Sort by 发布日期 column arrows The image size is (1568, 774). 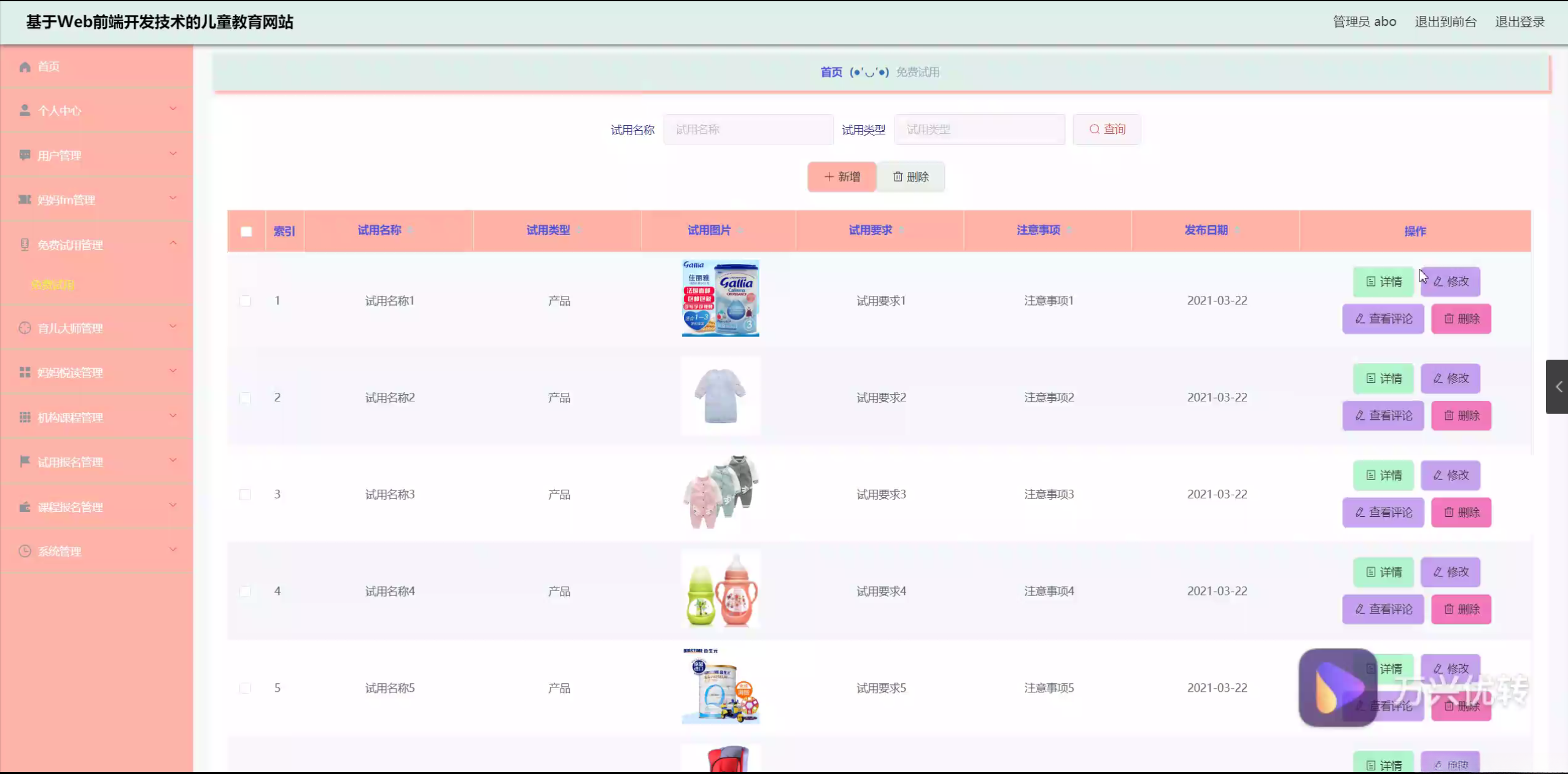(x=1238, y=230)
